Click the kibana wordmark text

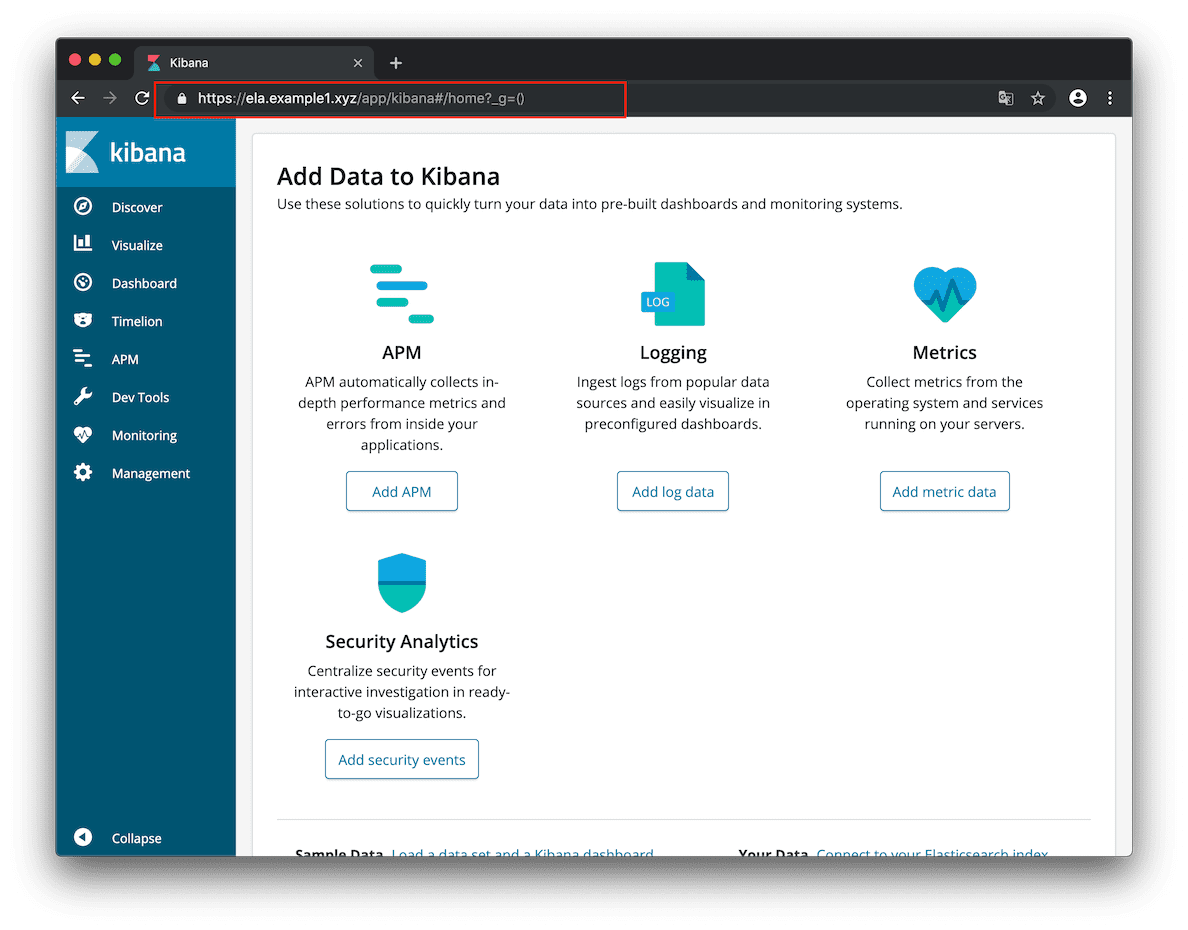tap(148, 152)
